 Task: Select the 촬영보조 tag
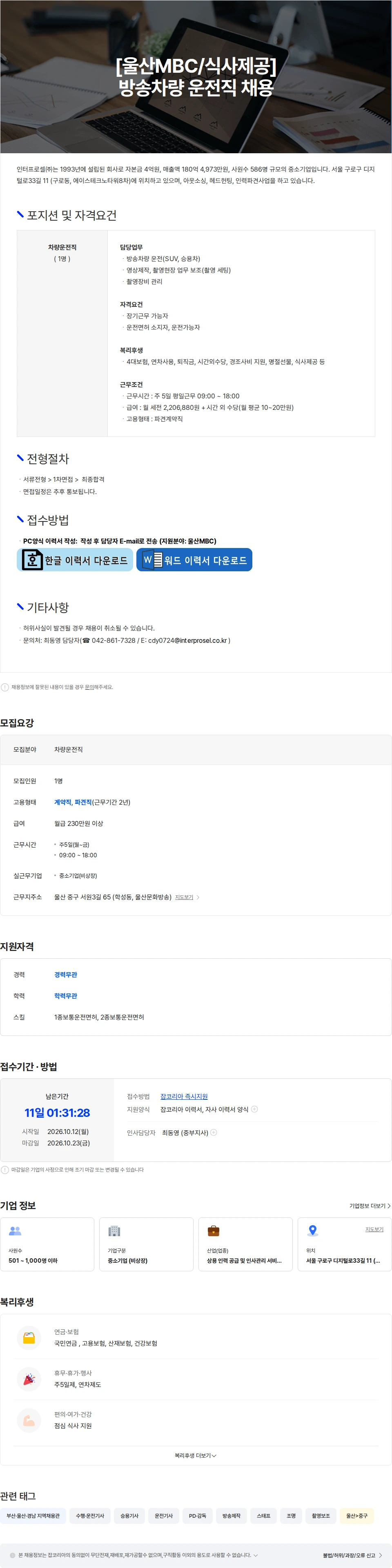click(321, 1516)
